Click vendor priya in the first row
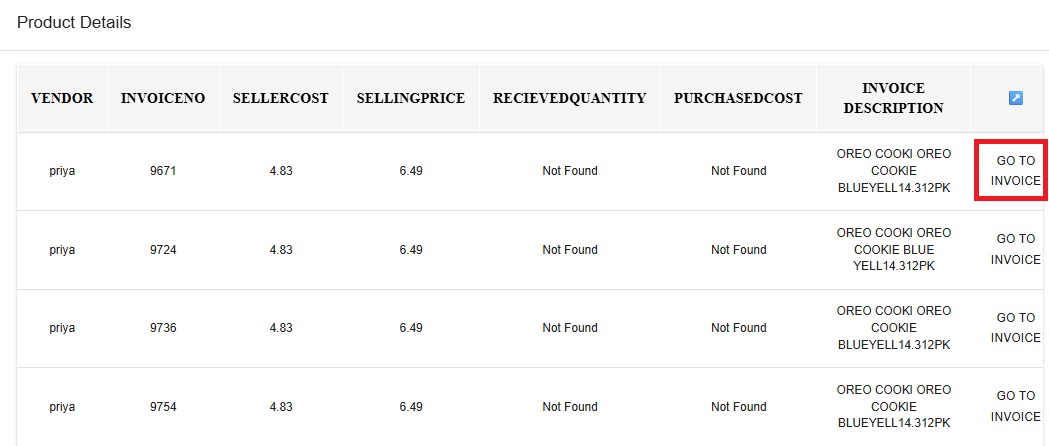The width and height of the screenshot is (1049, 446). pos(62,171)
